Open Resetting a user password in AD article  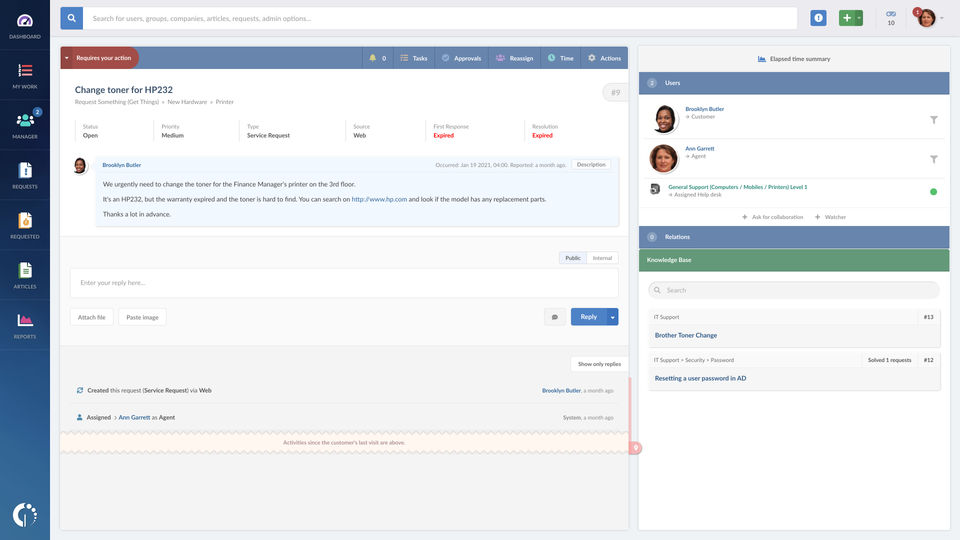tap(700, 378)
